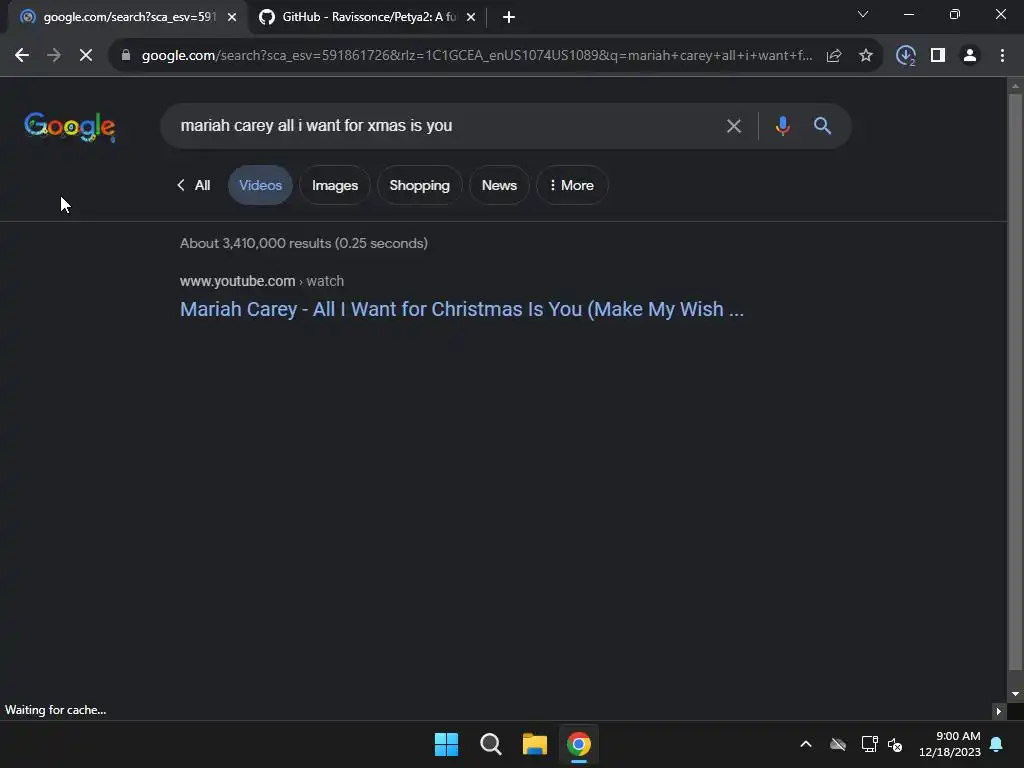The image size is (1024, 768).
Task: Open Chrome three-dot menu
Action: coord(1002,56)
